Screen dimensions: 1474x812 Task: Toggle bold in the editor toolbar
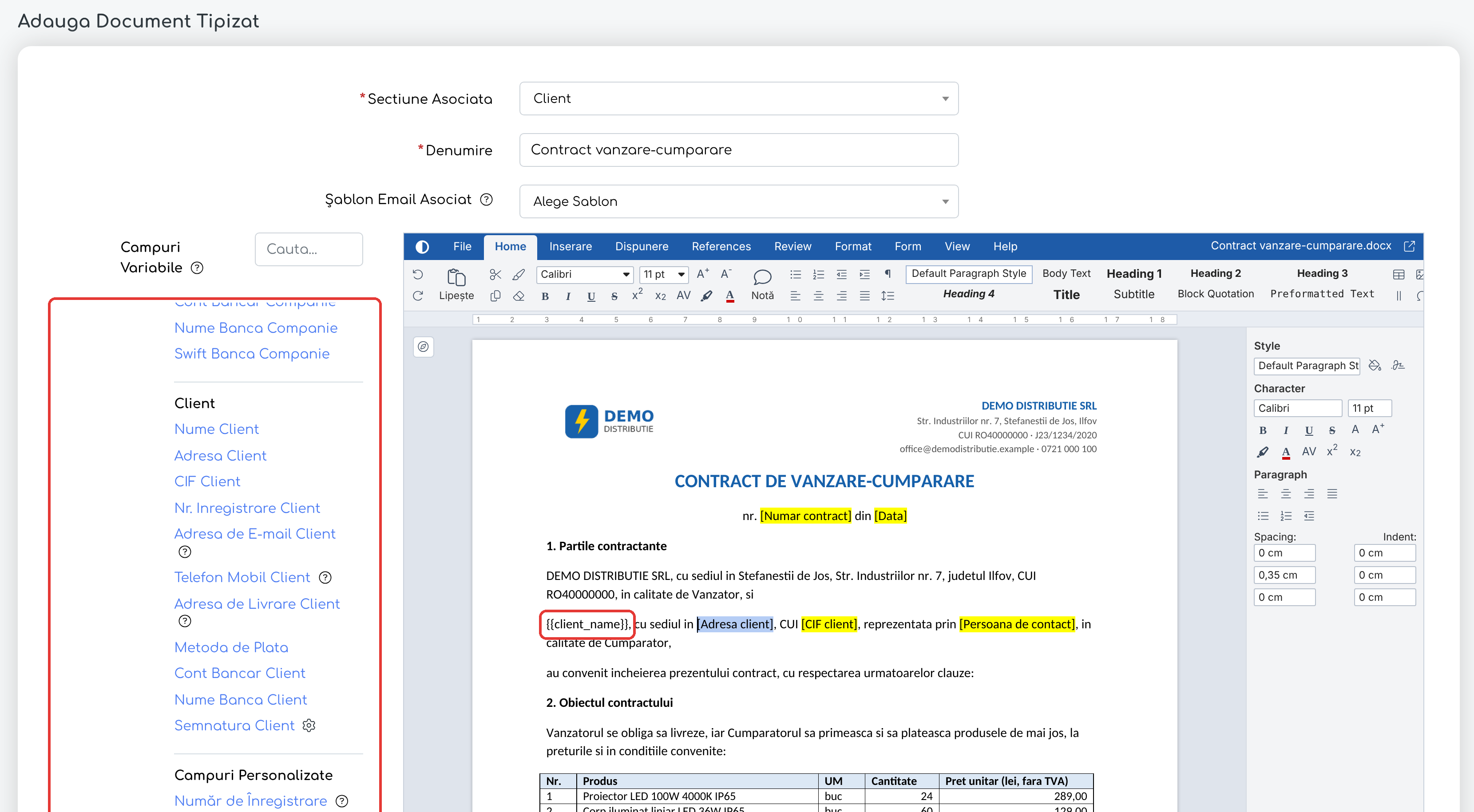(x=545, y=296)
